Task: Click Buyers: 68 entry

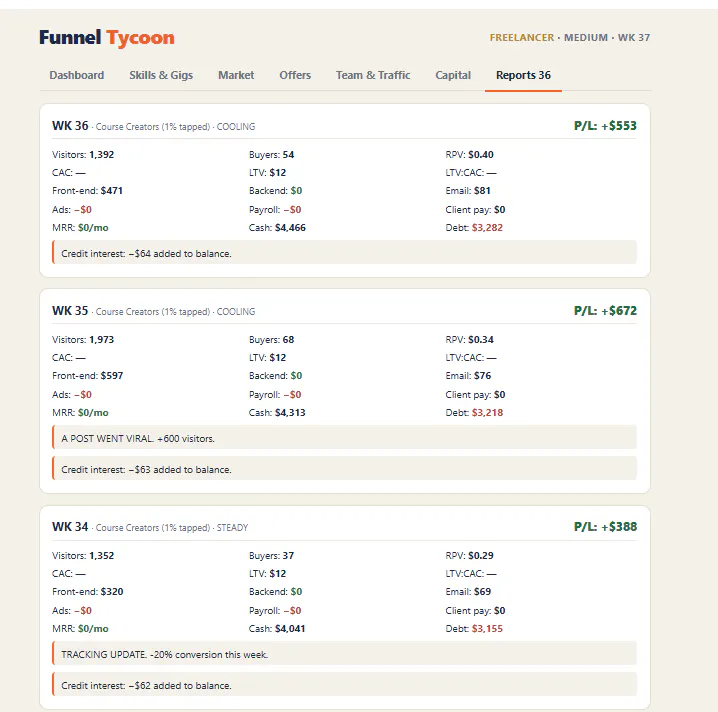Action: pyautogui.click(x=271, y=340)
